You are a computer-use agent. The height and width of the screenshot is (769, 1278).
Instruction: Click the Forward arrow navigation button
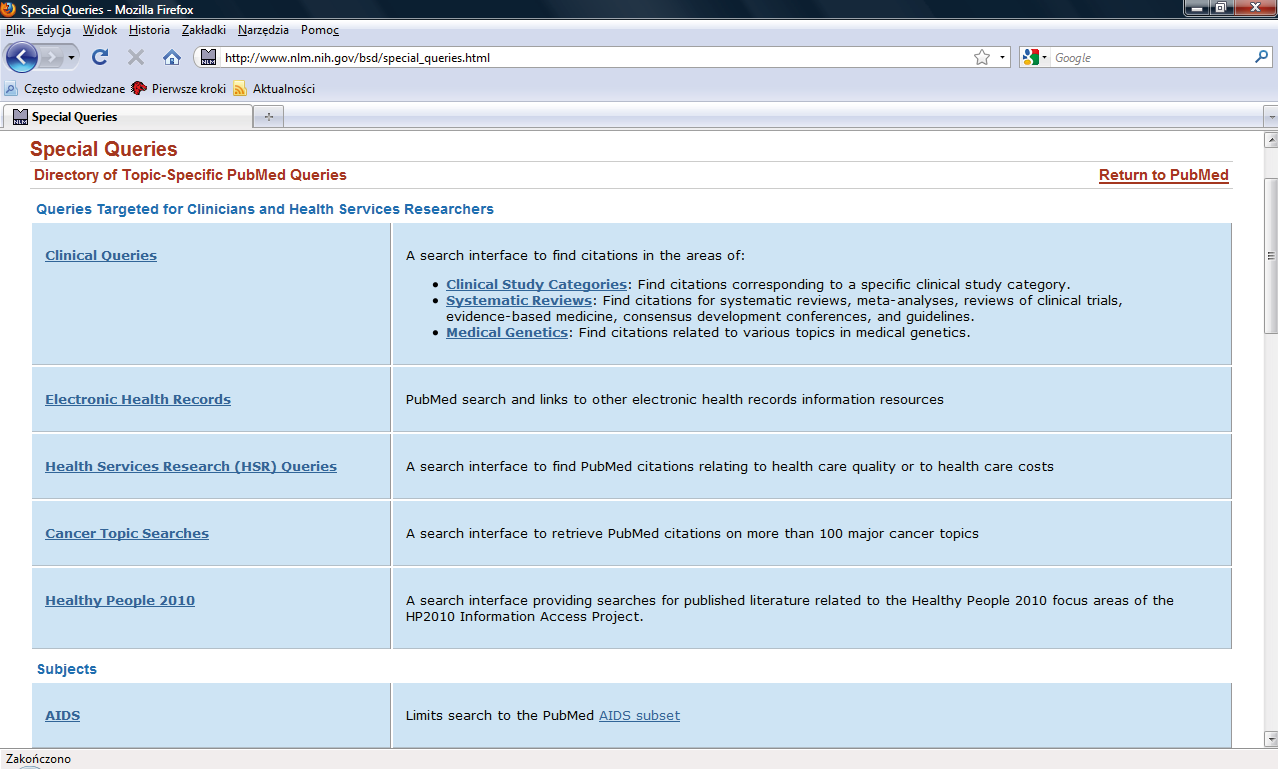click(52, 57)
